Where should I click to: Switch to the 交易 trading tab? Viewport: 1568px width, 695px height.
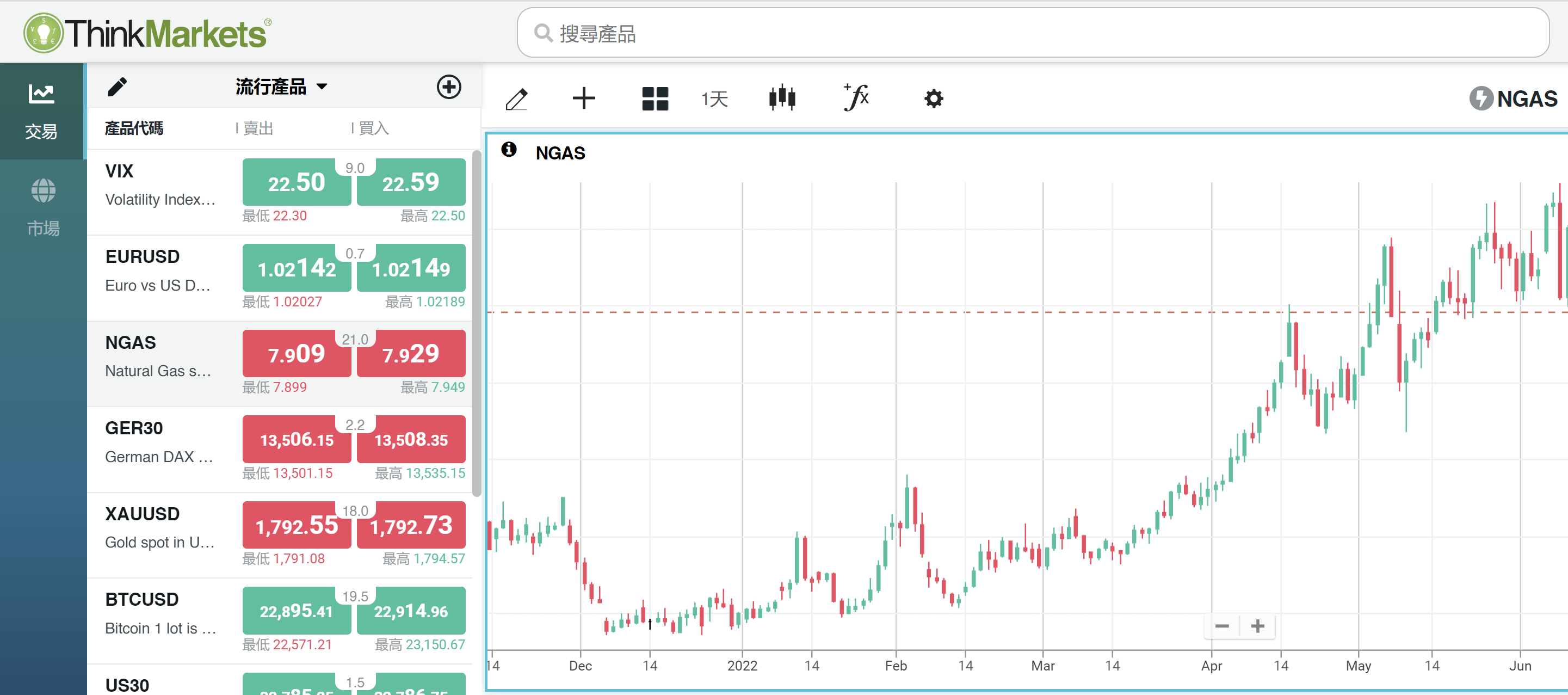tap(42, 112)
